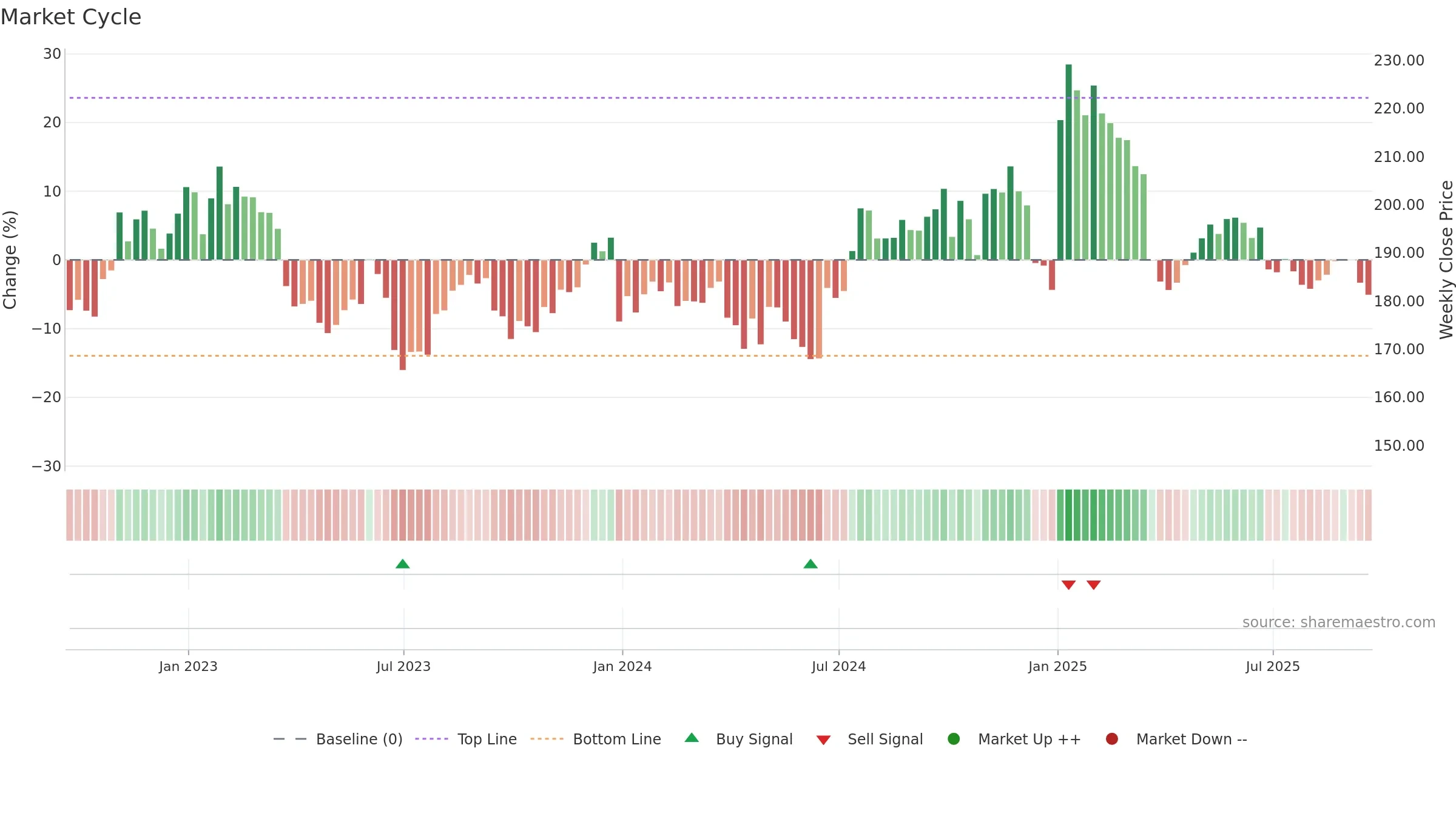
Task: Click the Market Cycle chart title
Action: (x=71, y=17)
